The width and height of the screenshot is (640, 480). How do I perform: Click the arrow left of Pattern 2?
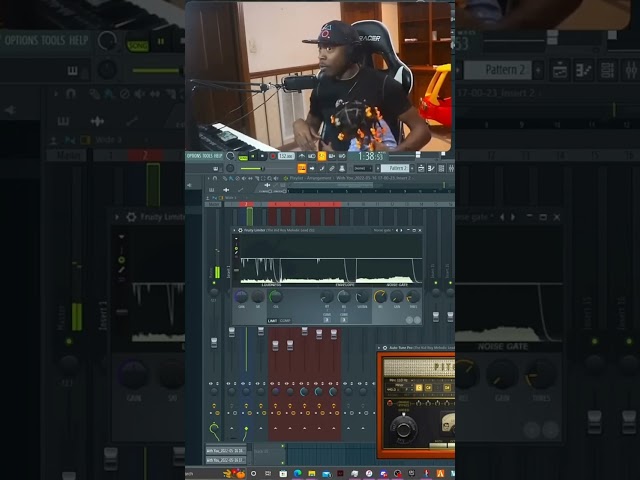click(378, 168)
